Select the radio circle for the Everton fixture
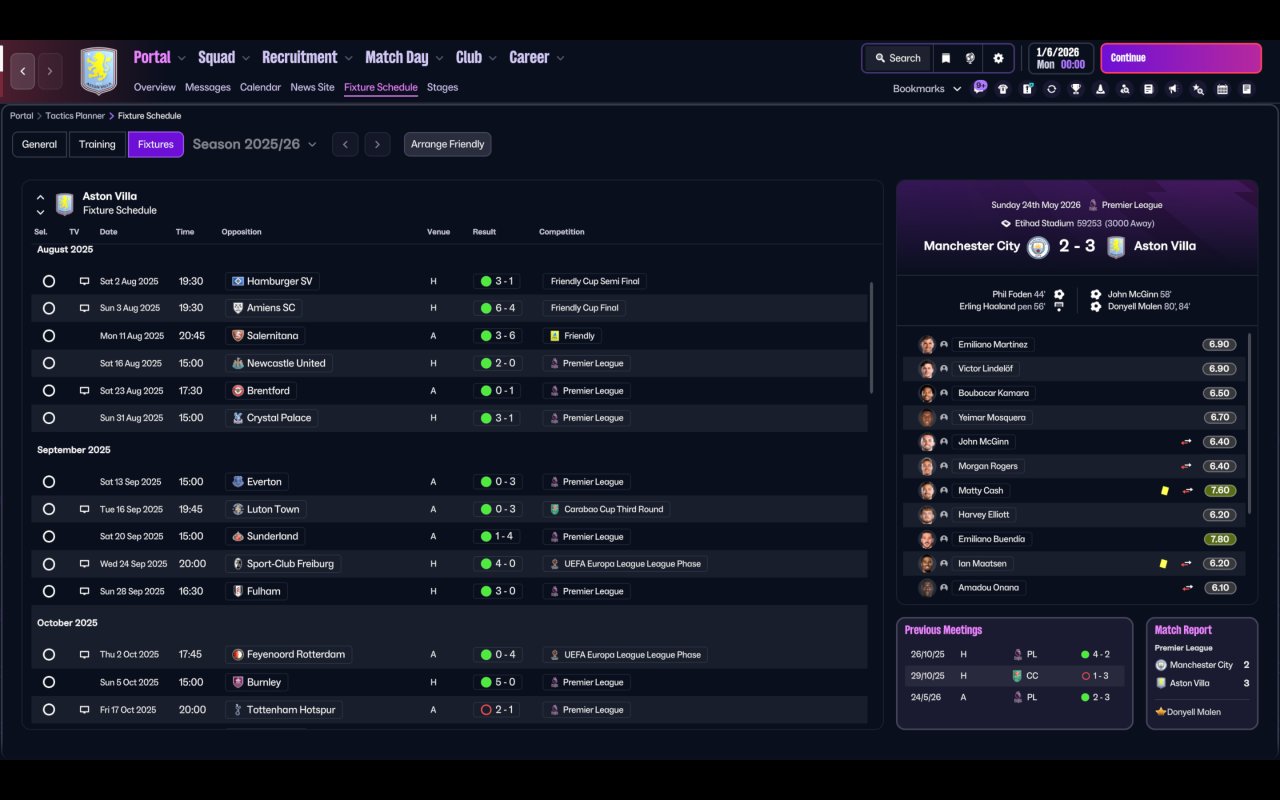 pyautogui.click(x=48, y=482)
